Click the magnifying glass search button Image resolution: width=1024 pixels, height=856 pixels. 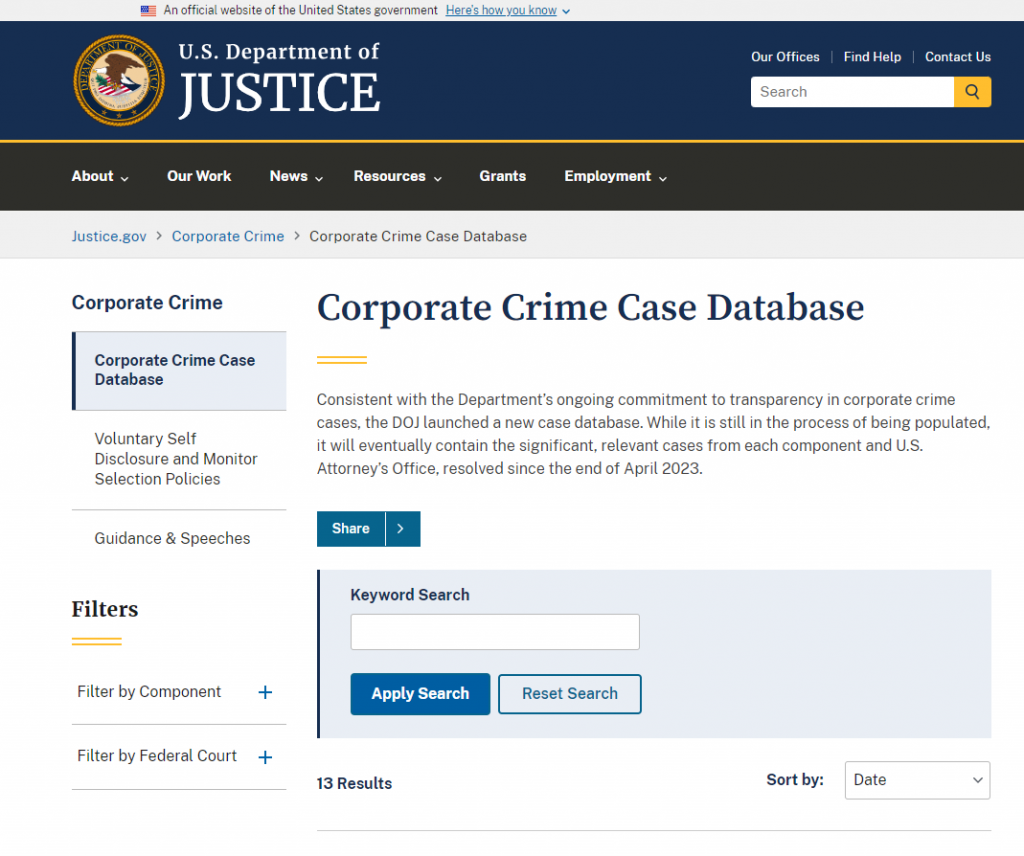[x=972, y=92]
